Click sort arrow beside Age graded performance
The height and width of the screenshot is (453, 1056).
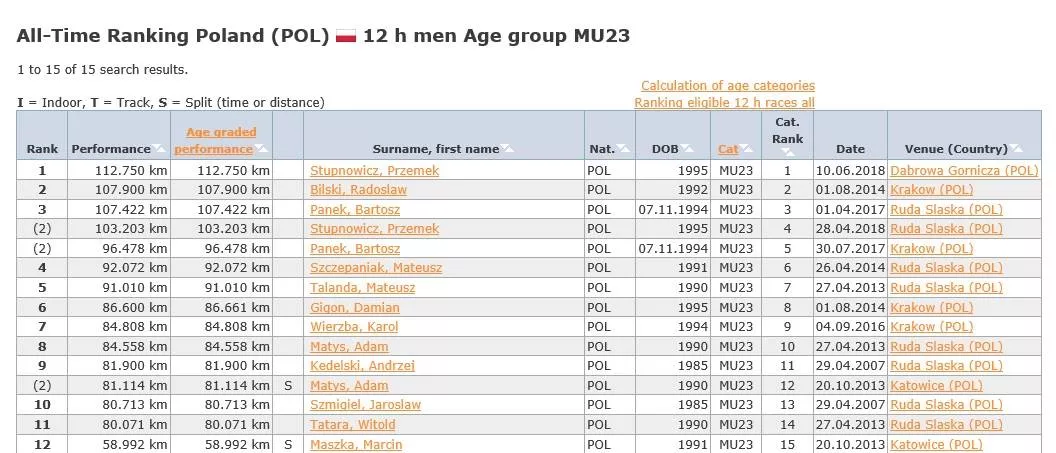[x=262, y=149]
